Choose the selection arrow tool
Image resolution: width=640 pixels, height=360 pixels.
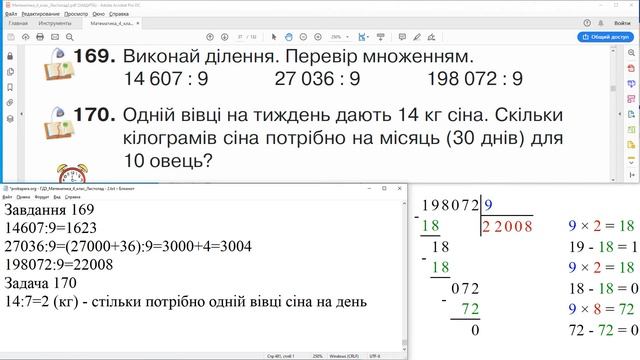pos(274,37)
